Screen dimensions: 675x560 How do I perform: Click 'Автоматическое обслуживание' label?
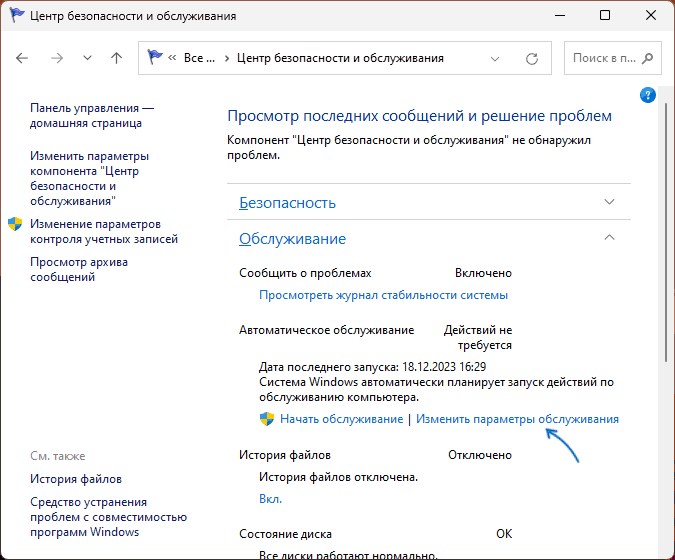[326, 330]
